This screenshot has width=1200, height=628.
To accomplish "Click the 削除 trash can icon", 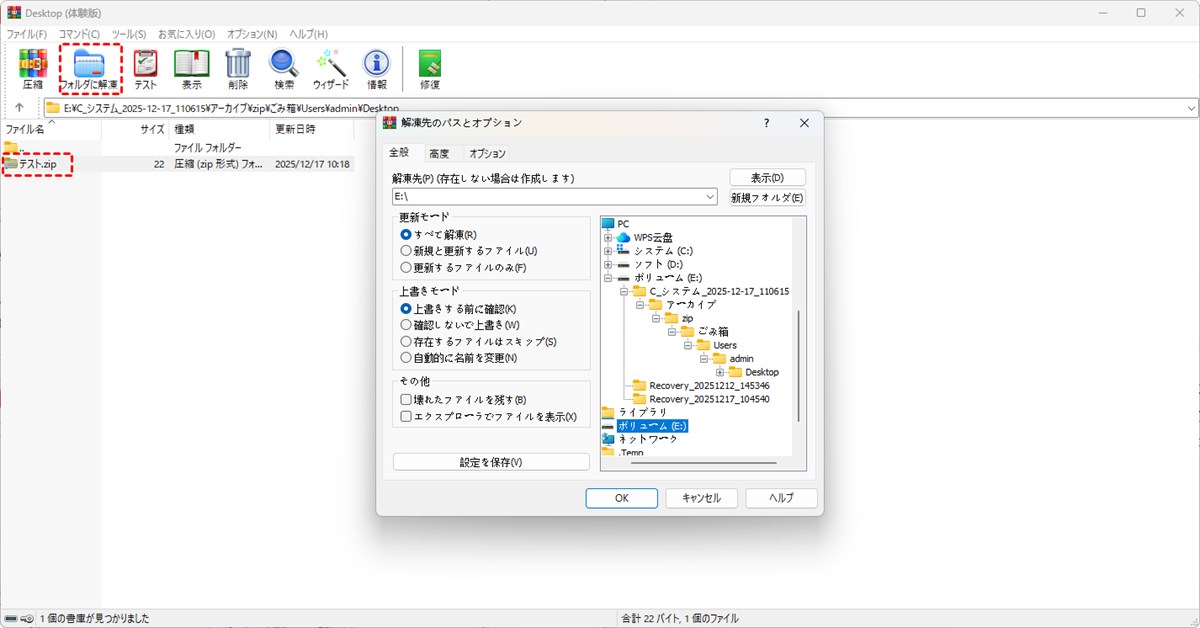I will coord(238,64).
